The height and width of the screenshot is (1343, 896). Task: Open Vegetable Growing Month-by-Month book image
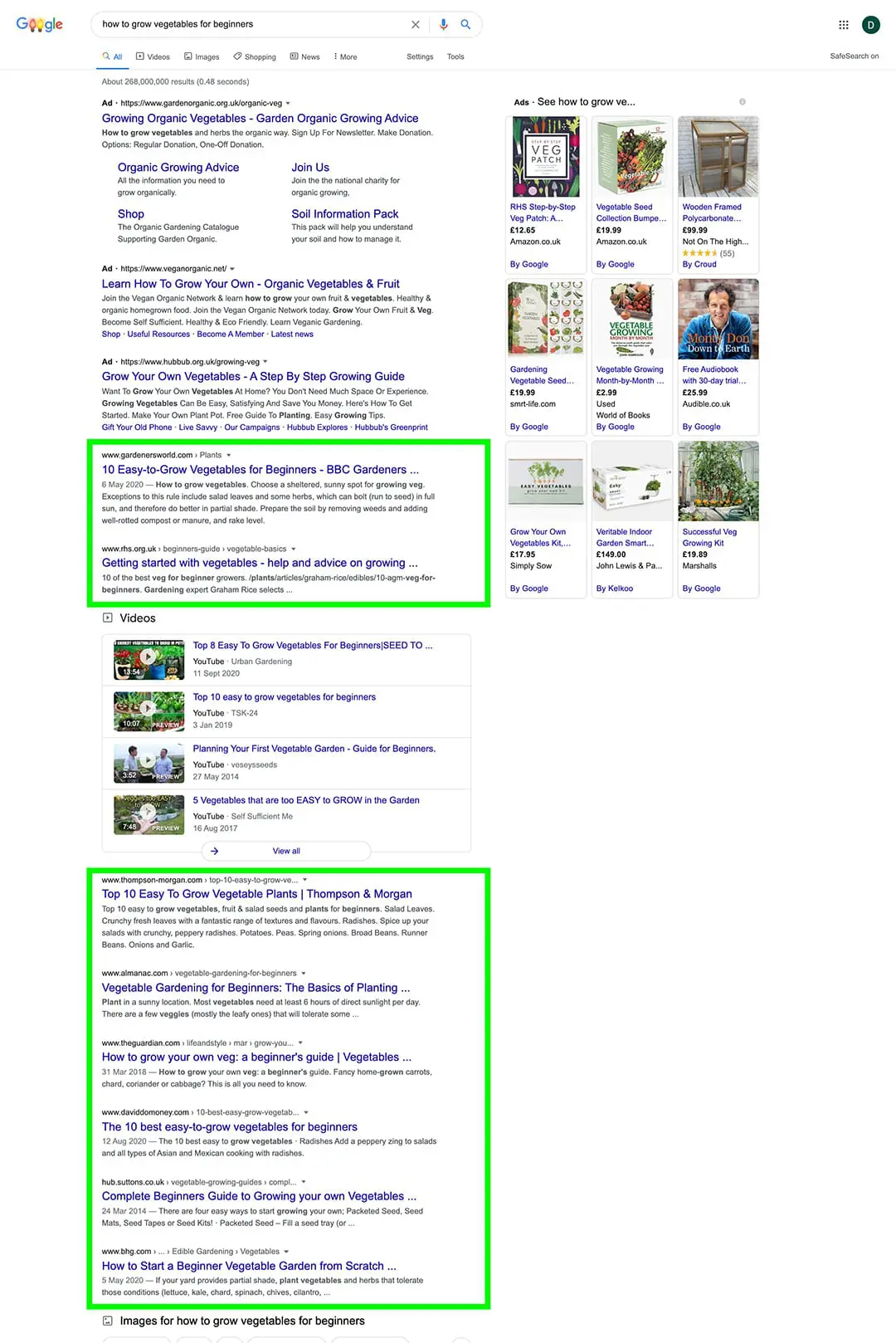632,320
